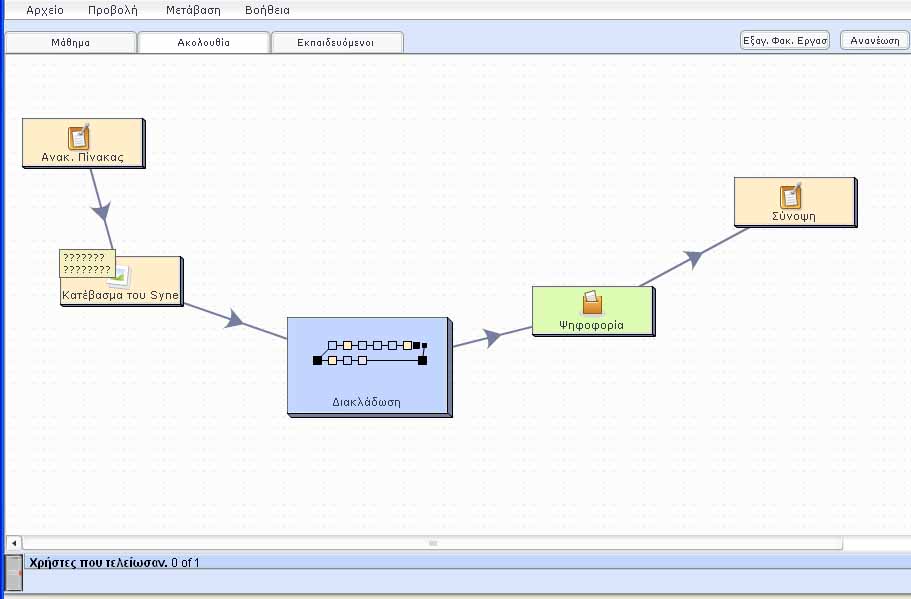Click the arrowhead pointing toward Ψηφοφορία
The width and height of the screenshot is (911, 599).
point(491,338)
